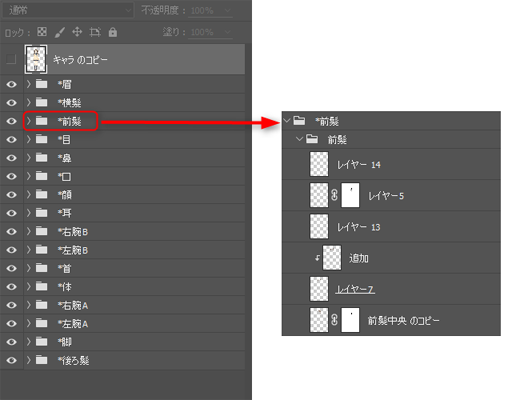The image size is (520, 400).
Task: Select the underlined レイヤー7 layer
Action: (391, 289)
